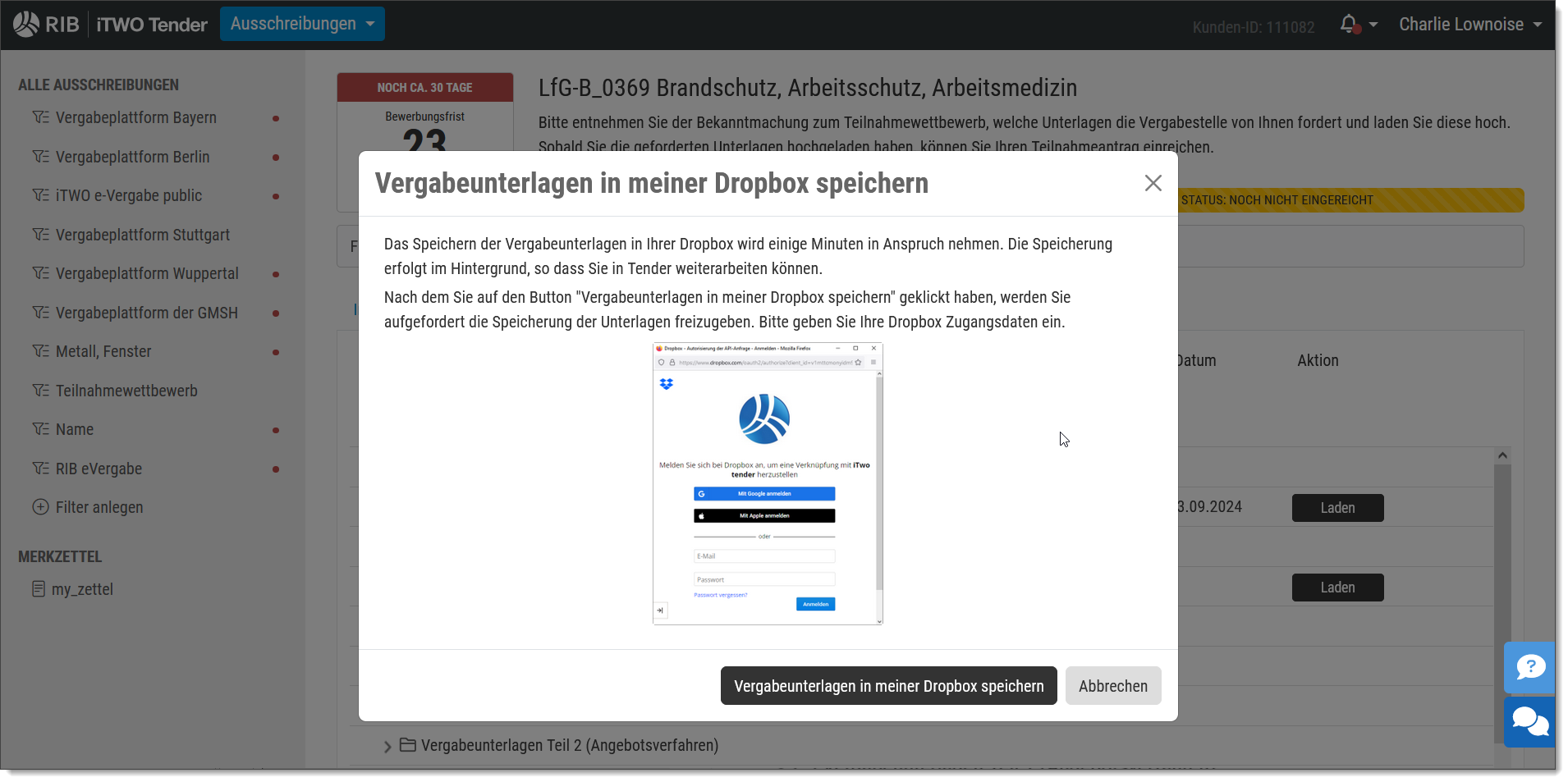The width and height of the screenshot is (1568, 782).
Task: Select Vergabeplattform der GMSH filter
Action: [146, 313]
